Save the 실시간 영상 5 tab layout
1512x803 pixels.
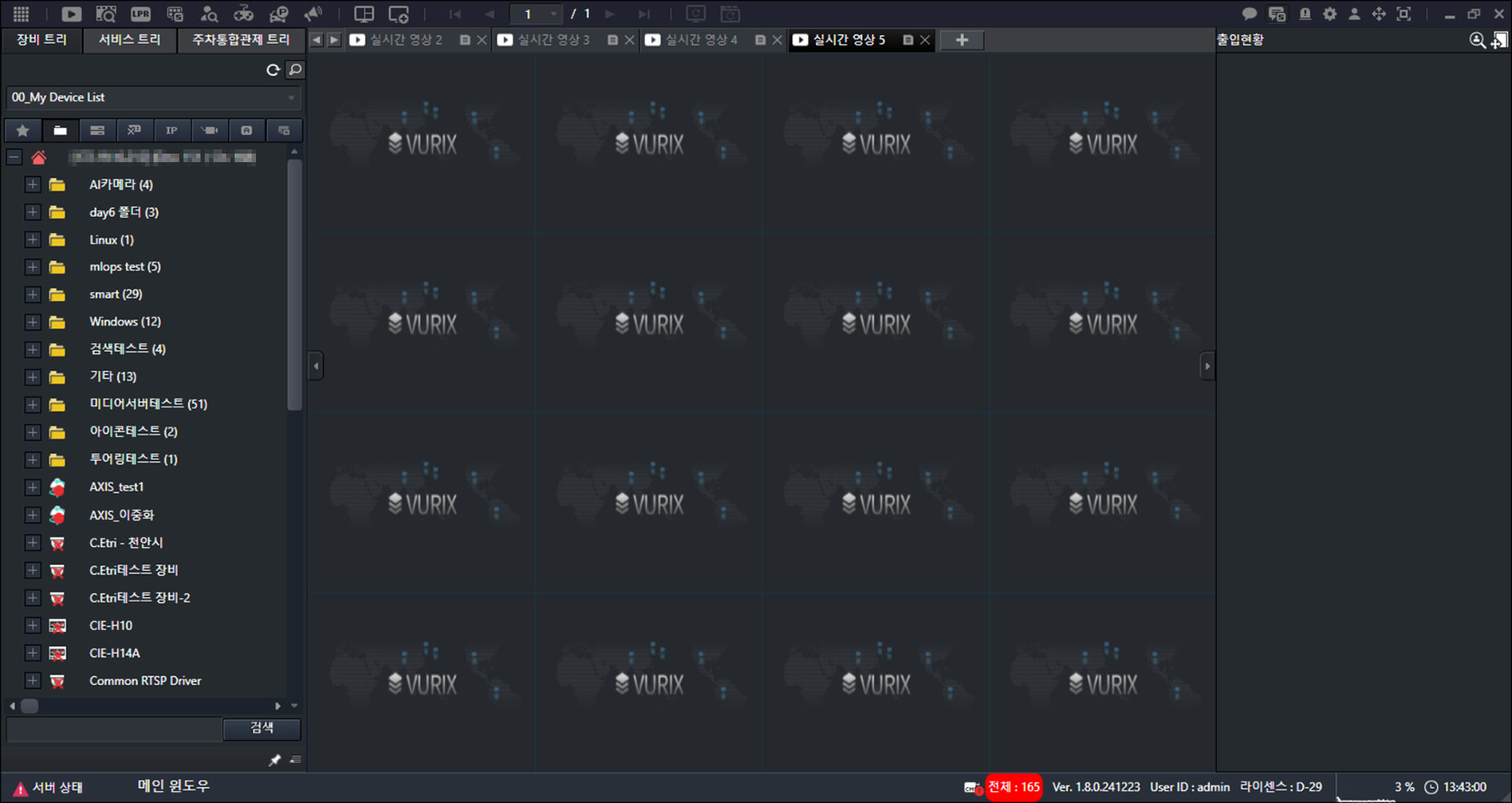(x=908, y=40)
